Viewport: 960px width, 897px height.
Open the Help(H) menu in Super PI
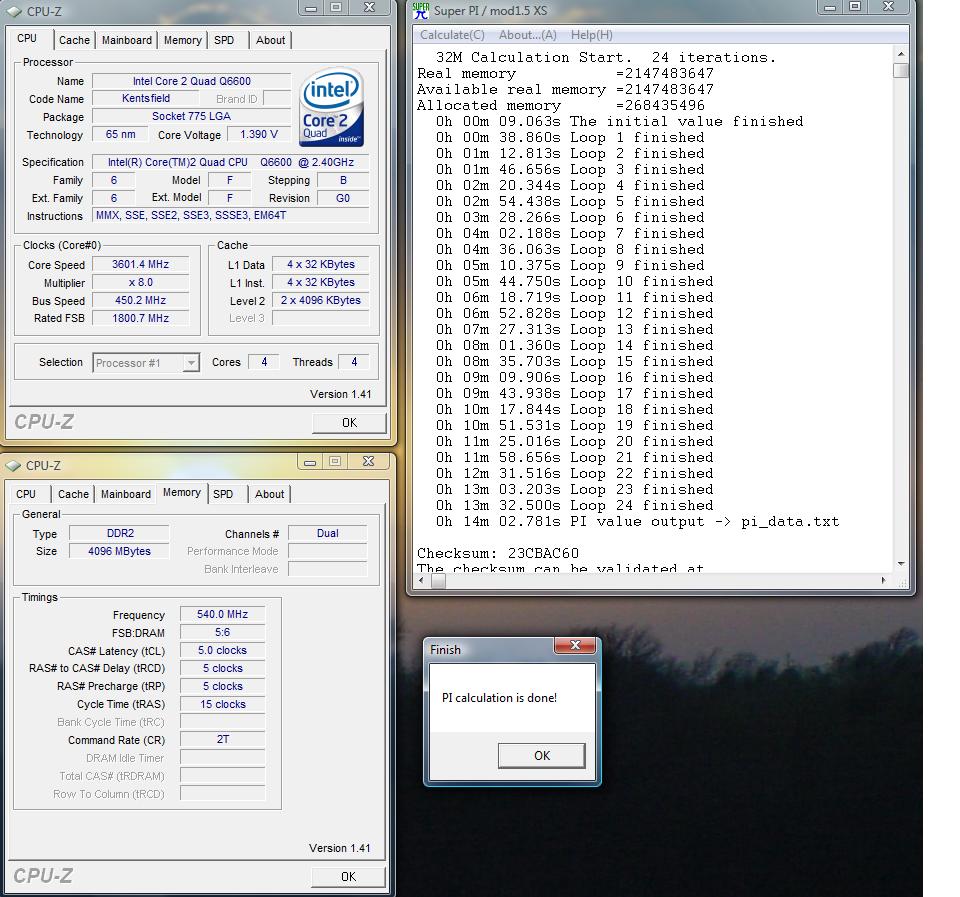(x=591, y=35)
